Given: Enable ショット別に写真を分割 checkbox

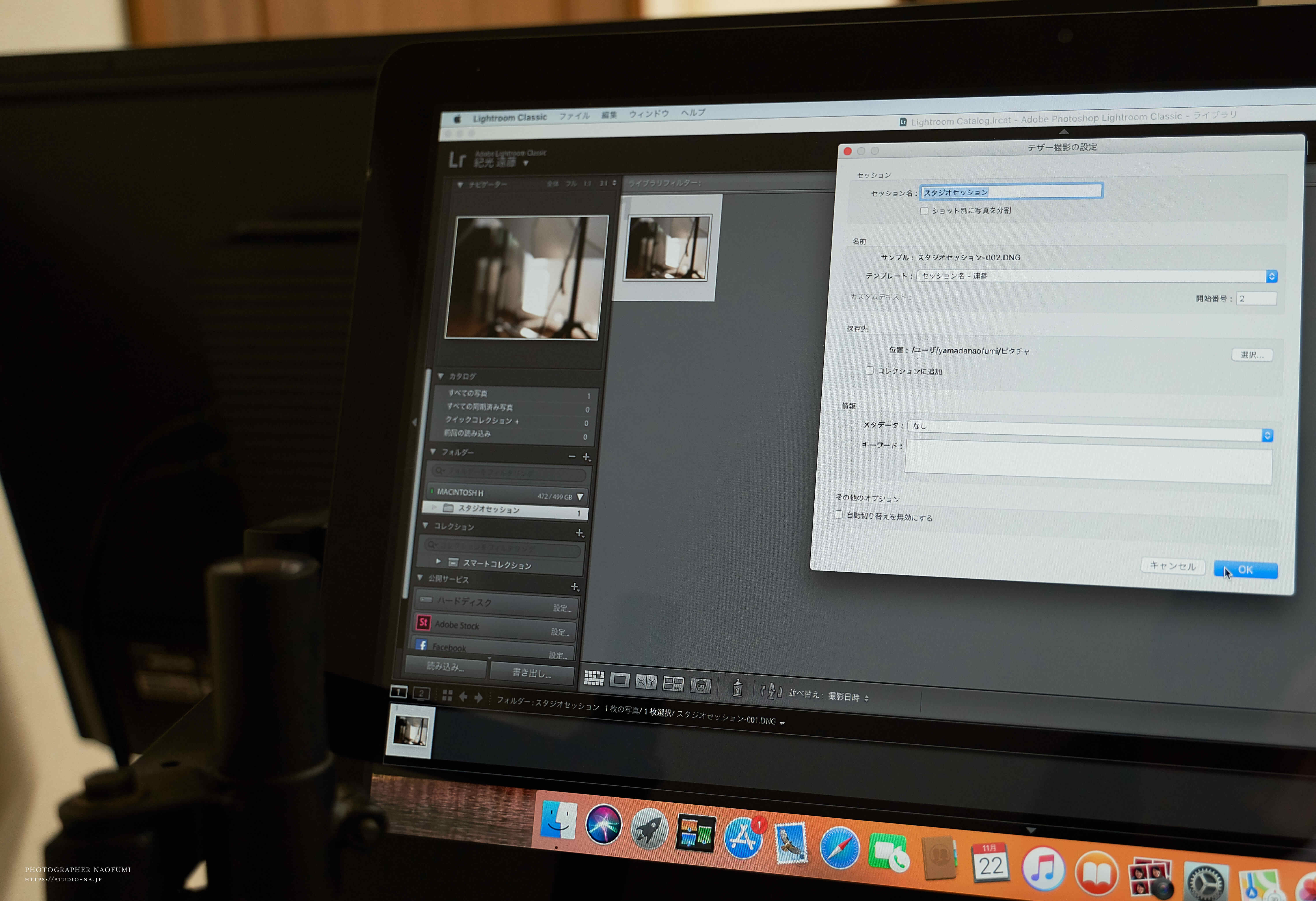Looking at the screenshot, I should [924, 211].
